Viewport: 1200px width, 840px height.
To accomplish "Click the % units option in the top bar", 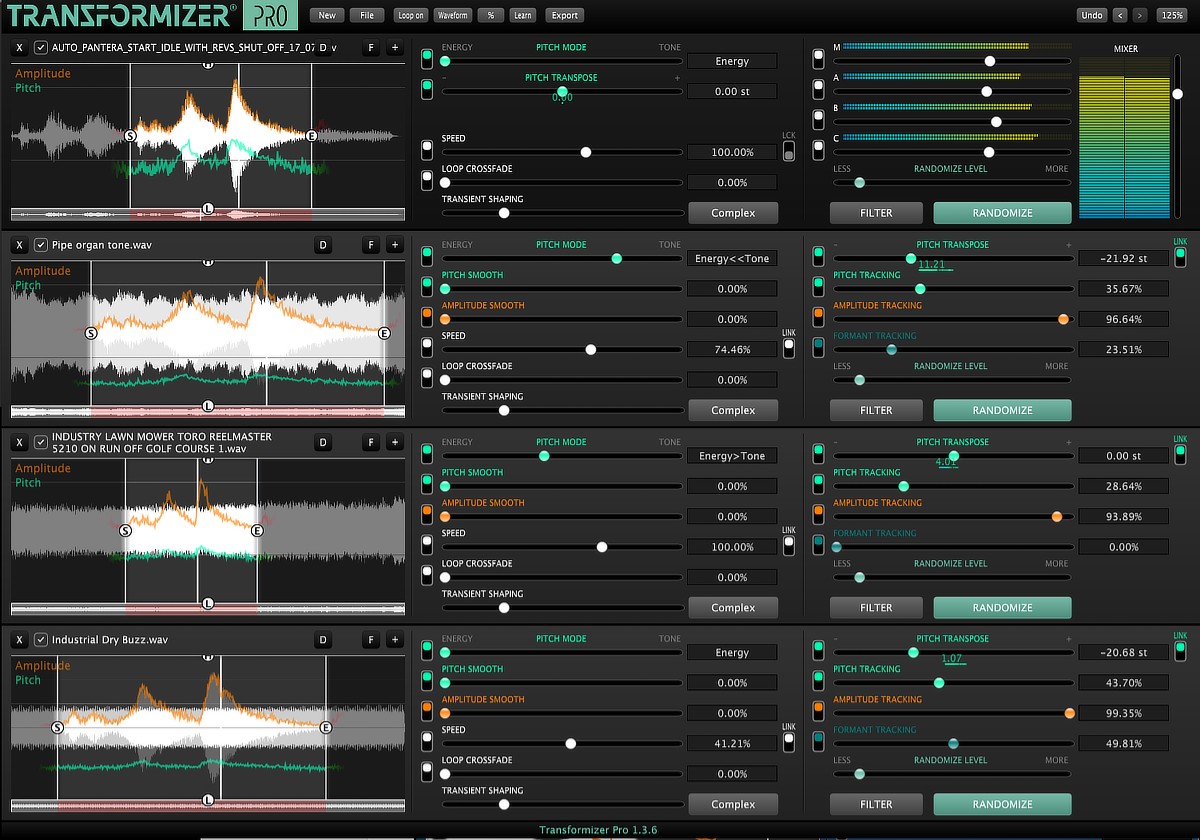I will [x=490, y=15].
